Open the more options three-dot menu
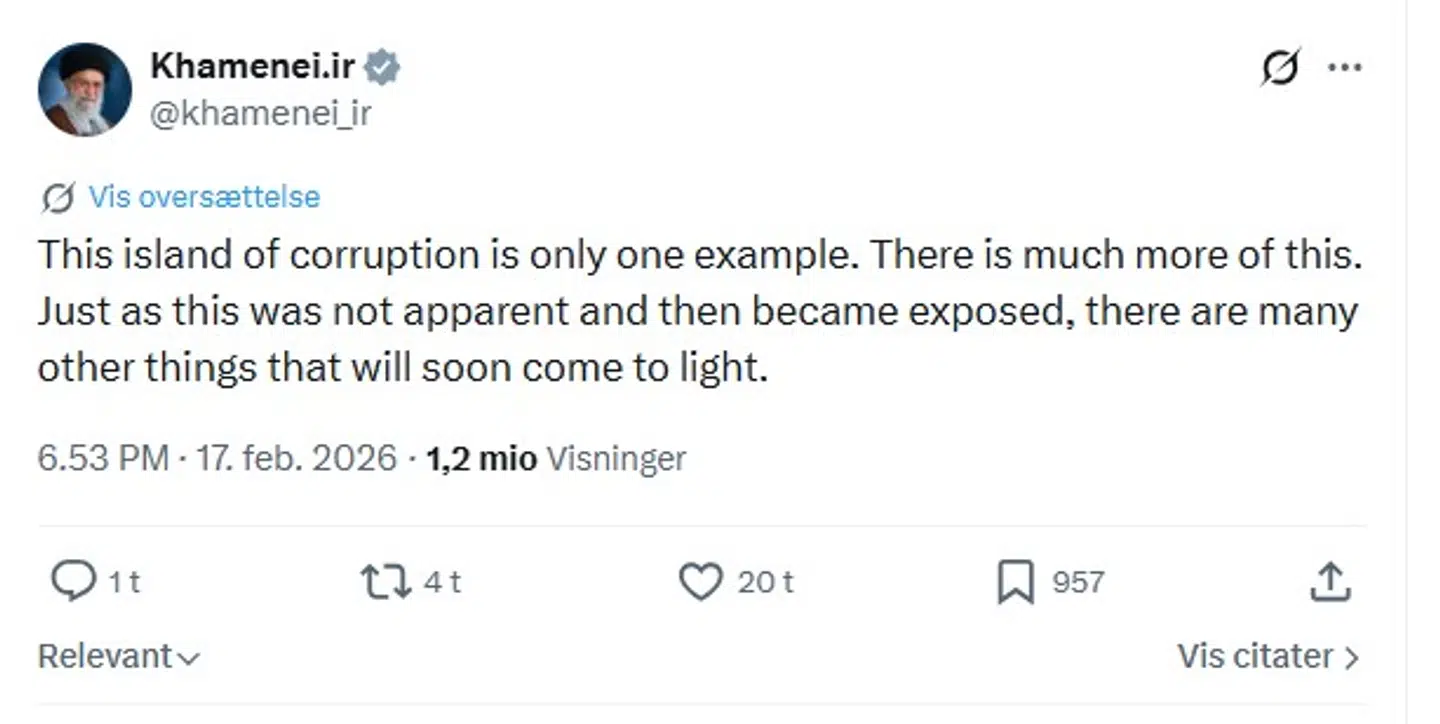1440x724 pixels. pos(1346,67)
